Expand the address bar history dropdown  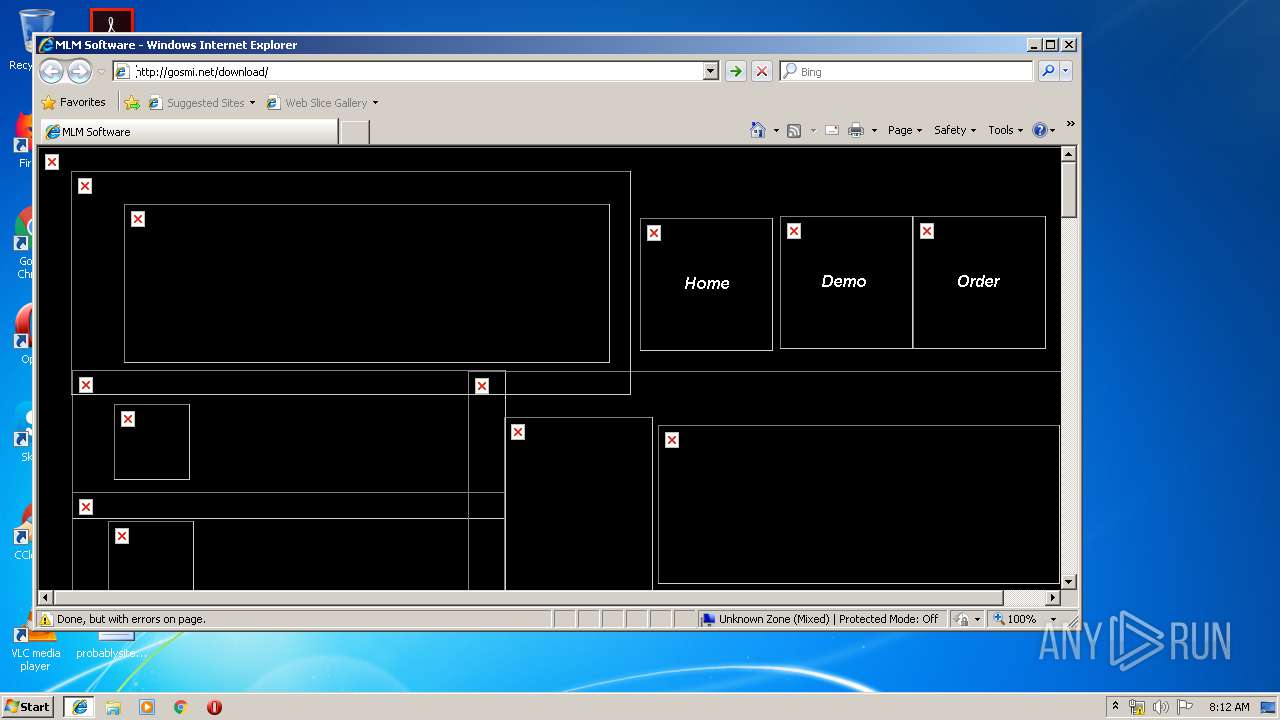point(710,71)
